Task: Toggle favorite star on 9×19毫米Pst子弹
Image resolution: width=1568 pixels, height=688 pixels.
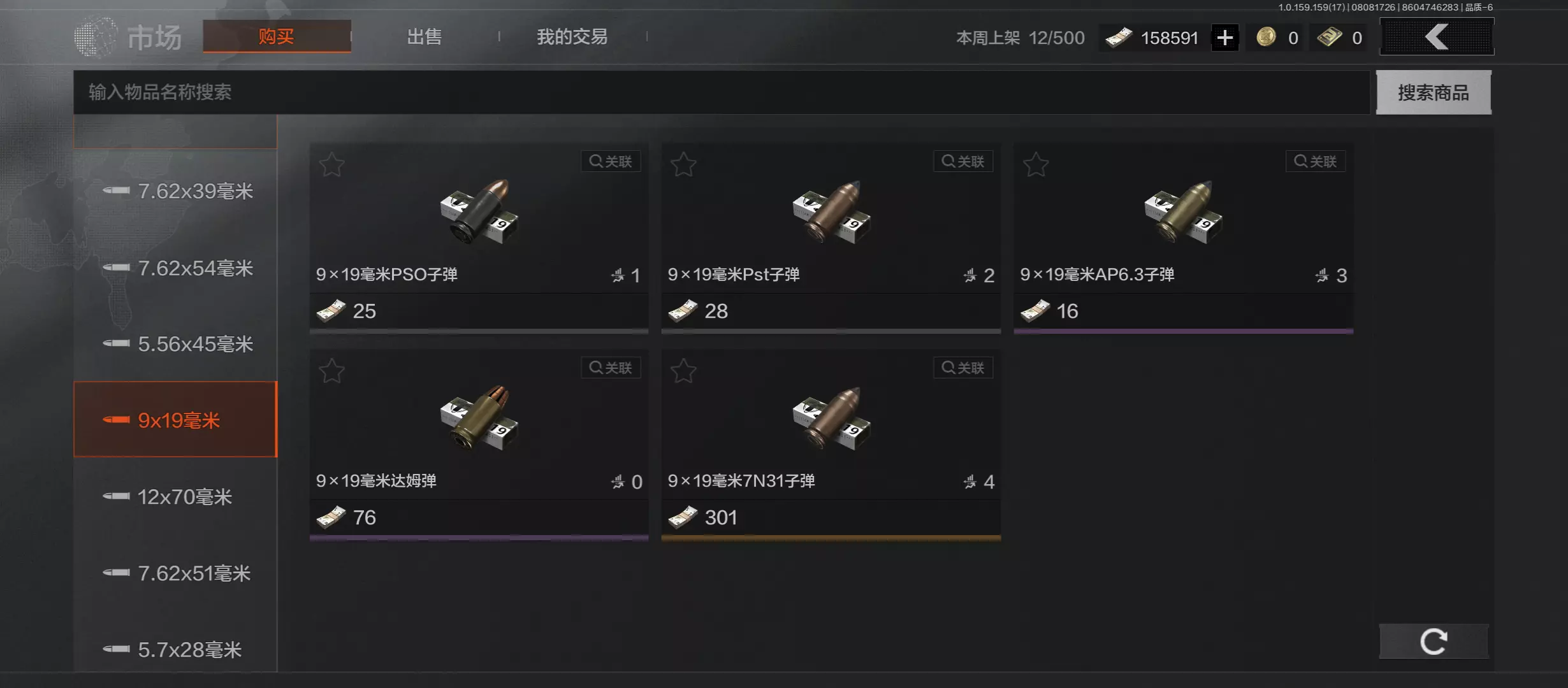Action: [684, 164]
